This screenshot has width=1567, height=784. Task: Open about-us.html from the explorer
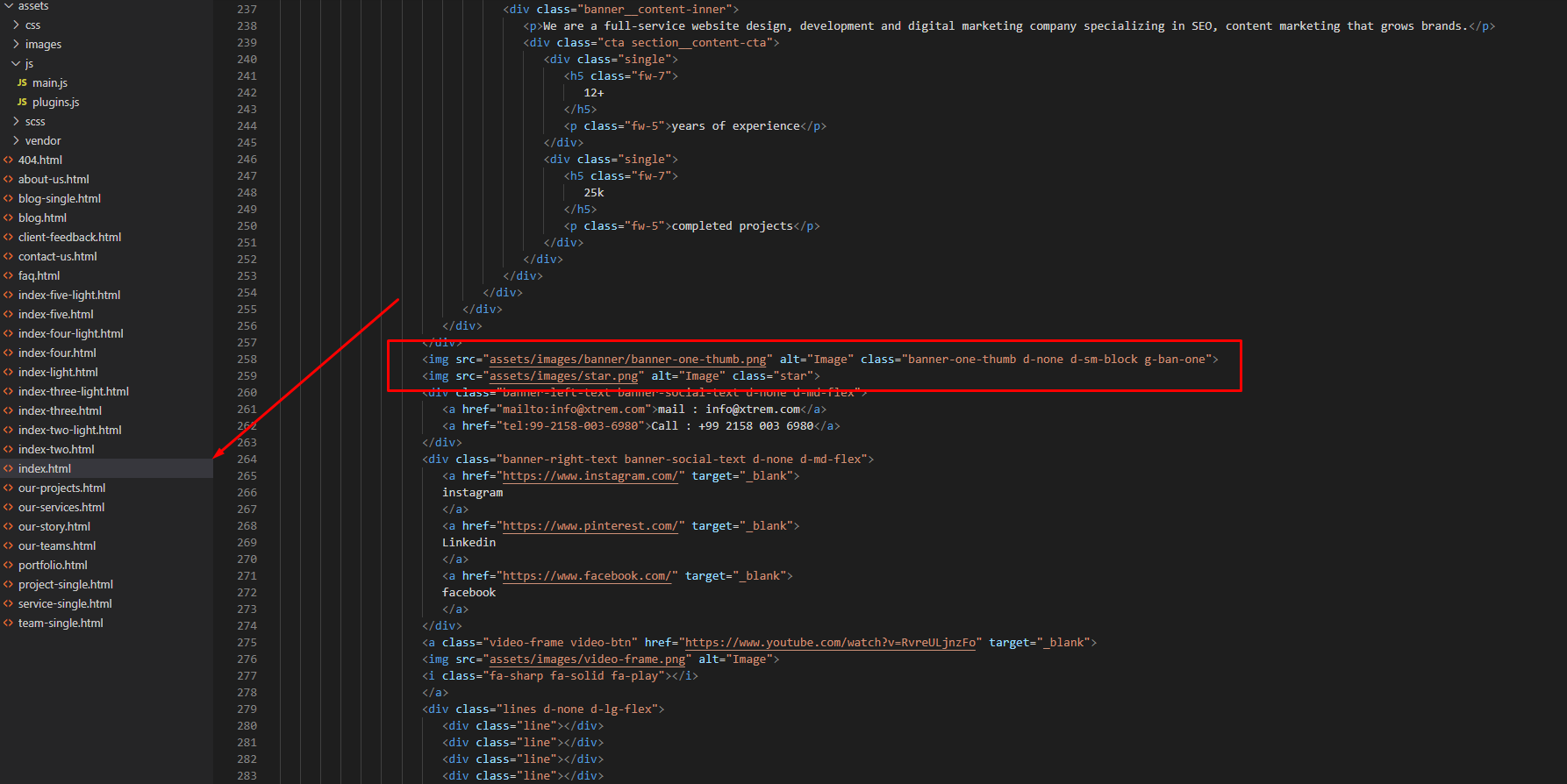point(54,179)
